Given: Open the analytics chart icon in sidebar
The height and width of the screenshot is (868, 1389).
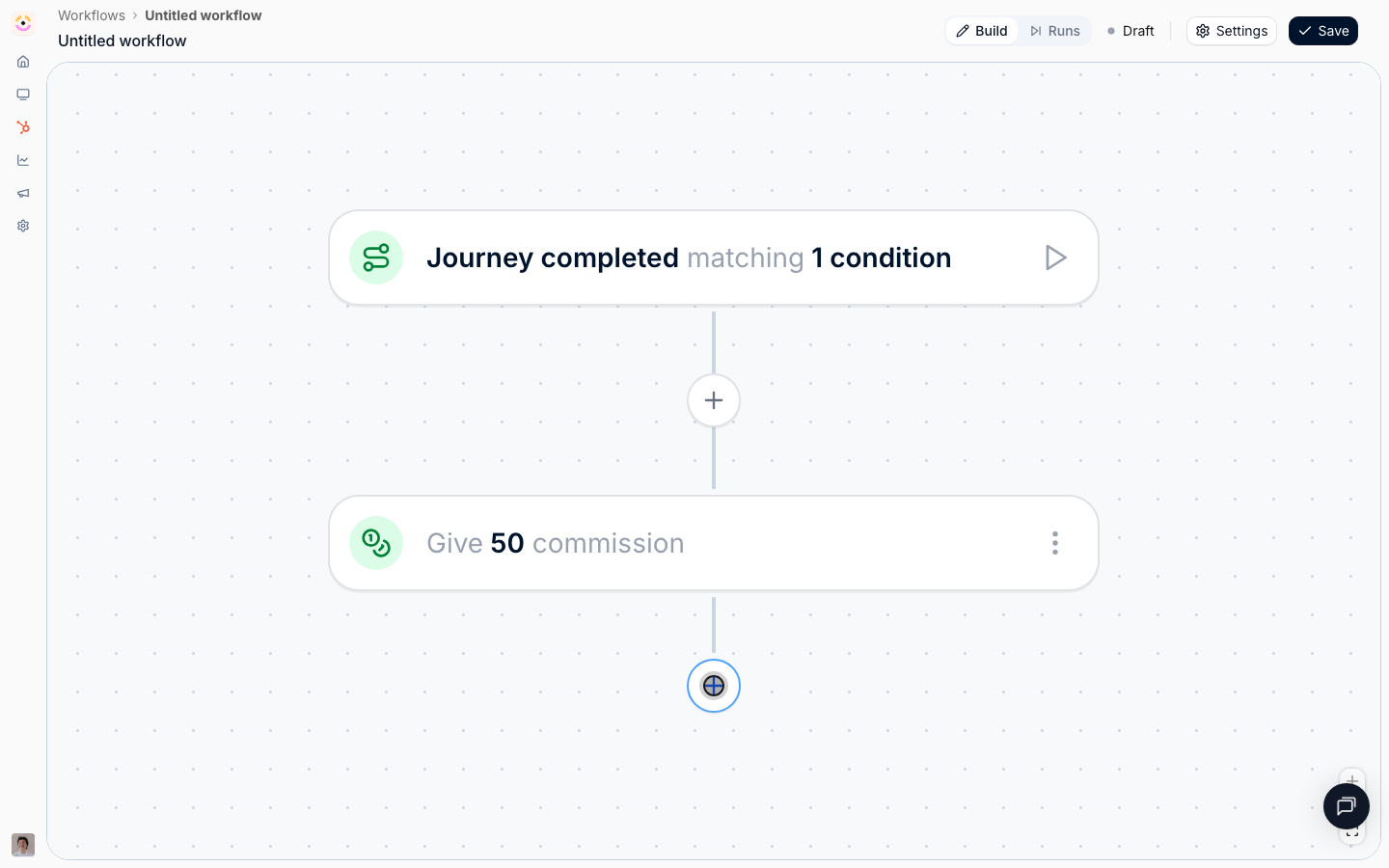Looking at the screenshot, I should click(23, 160).
